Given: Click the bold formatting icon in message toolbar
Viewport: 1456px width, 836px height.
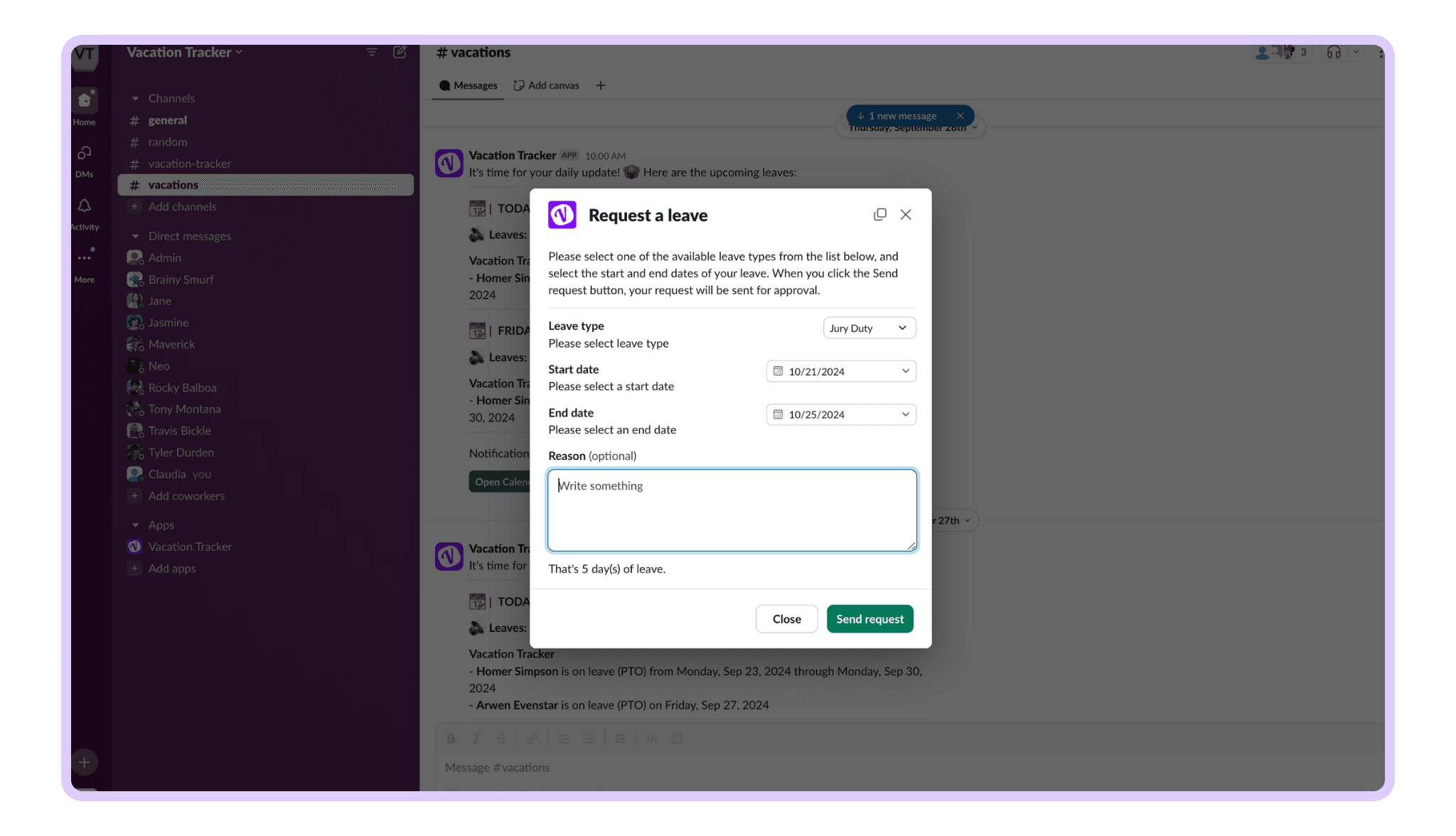Looking at the screenshot, I should pyautogui.click(x=451, y=738).
